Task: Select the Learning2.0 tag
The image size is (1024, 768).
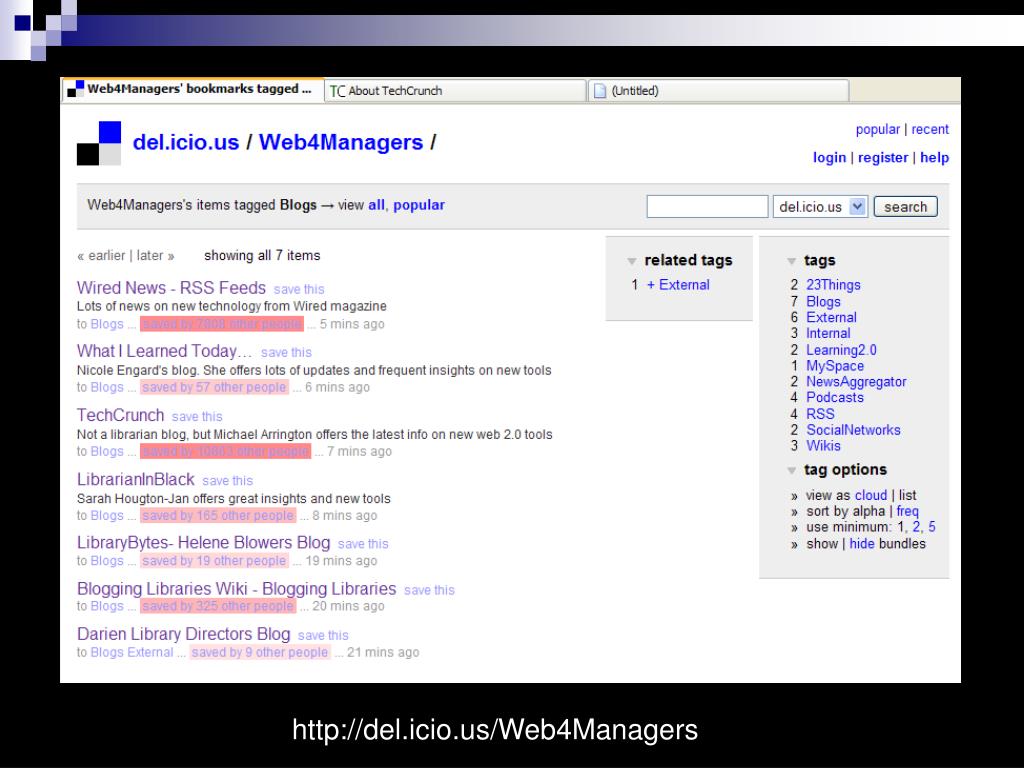Action: click(x=842, y=350)
